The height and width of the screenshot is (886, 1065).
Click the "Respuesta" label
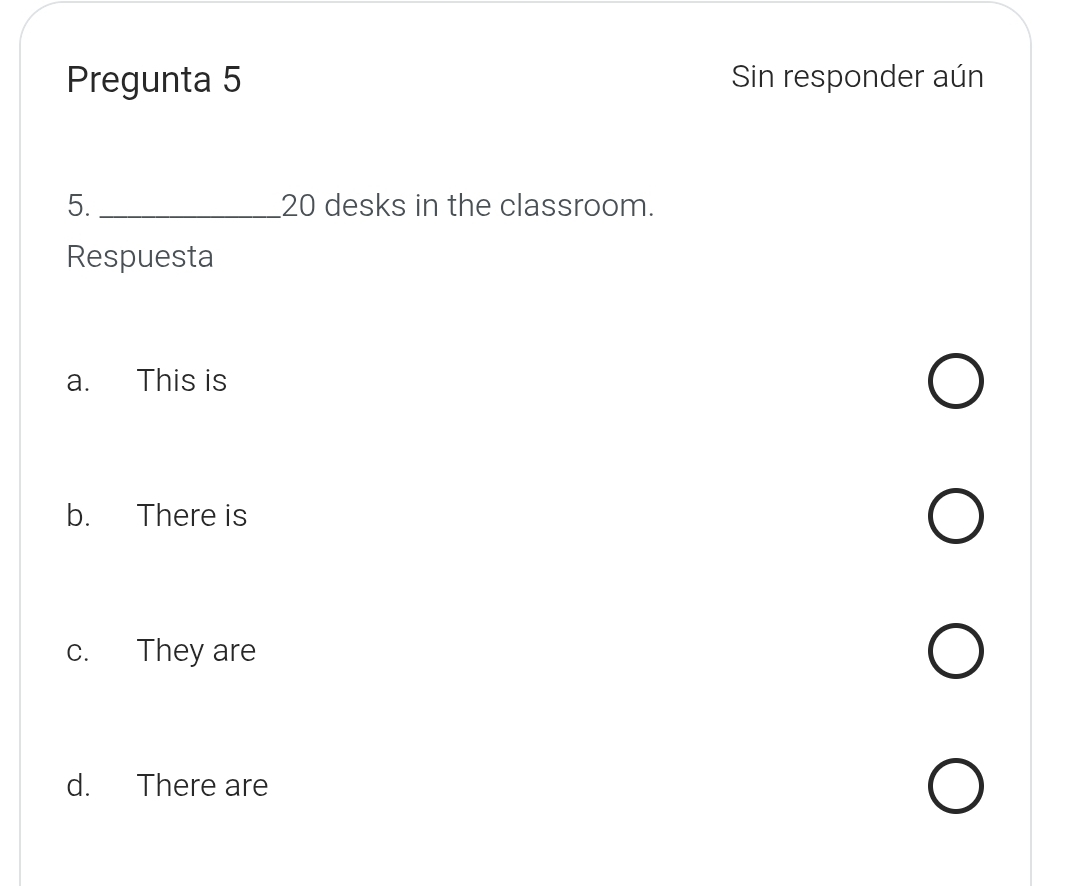point(140,257)
